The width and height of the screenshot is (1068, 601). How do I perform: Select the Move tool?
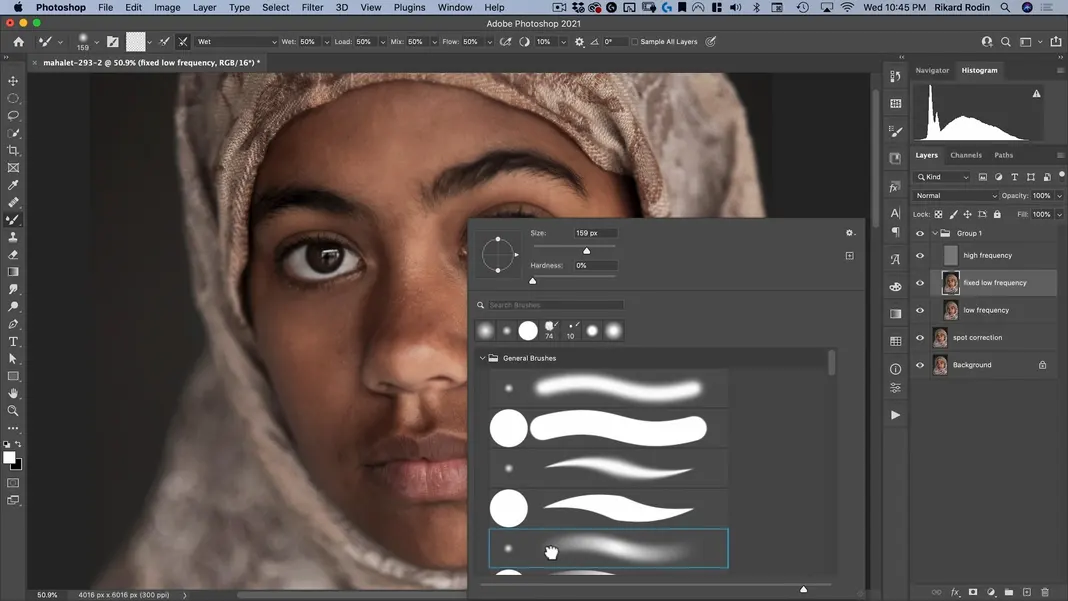[13, 80]
